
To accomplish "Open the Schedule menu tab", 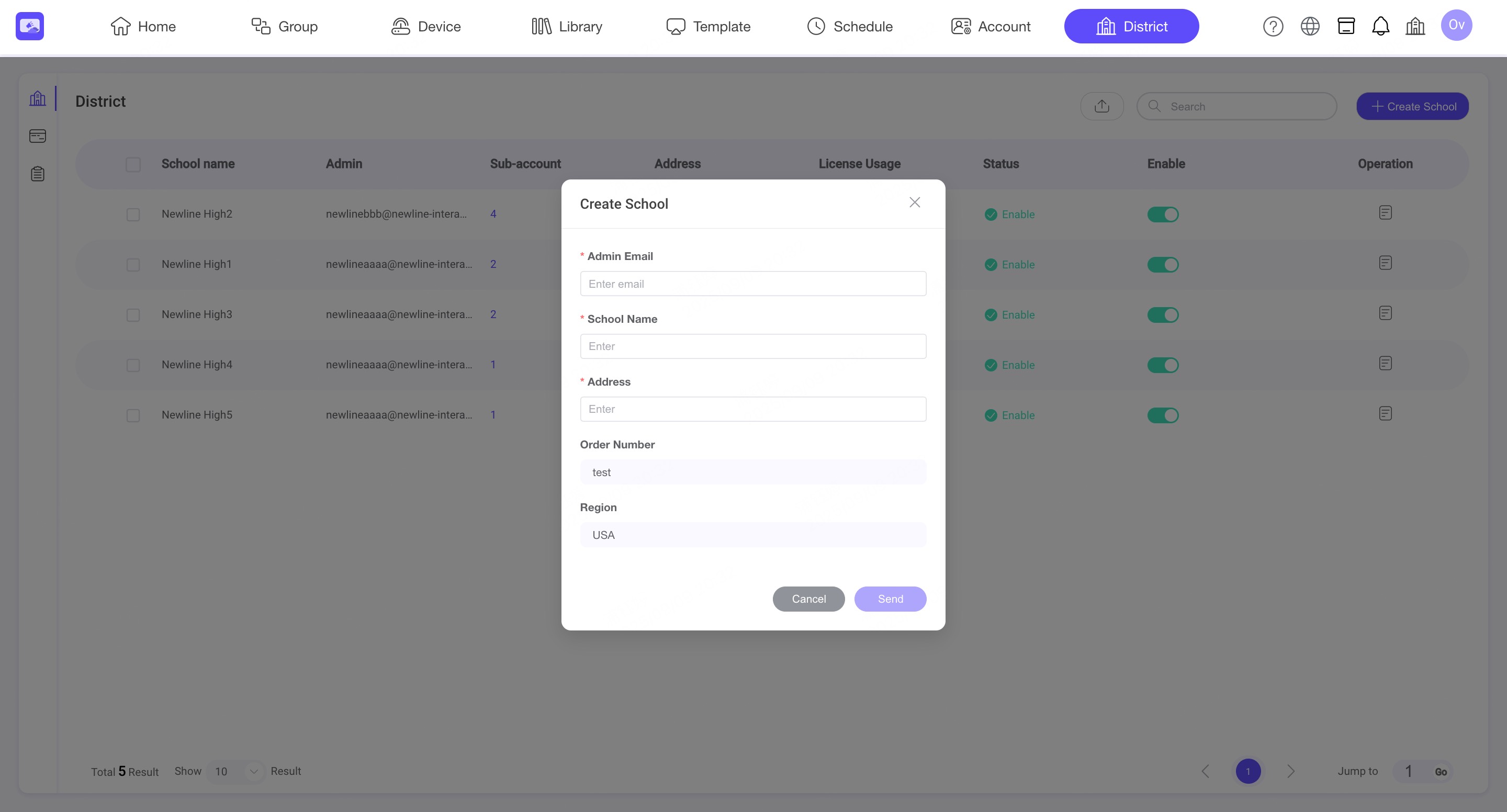I will (849, 26).
